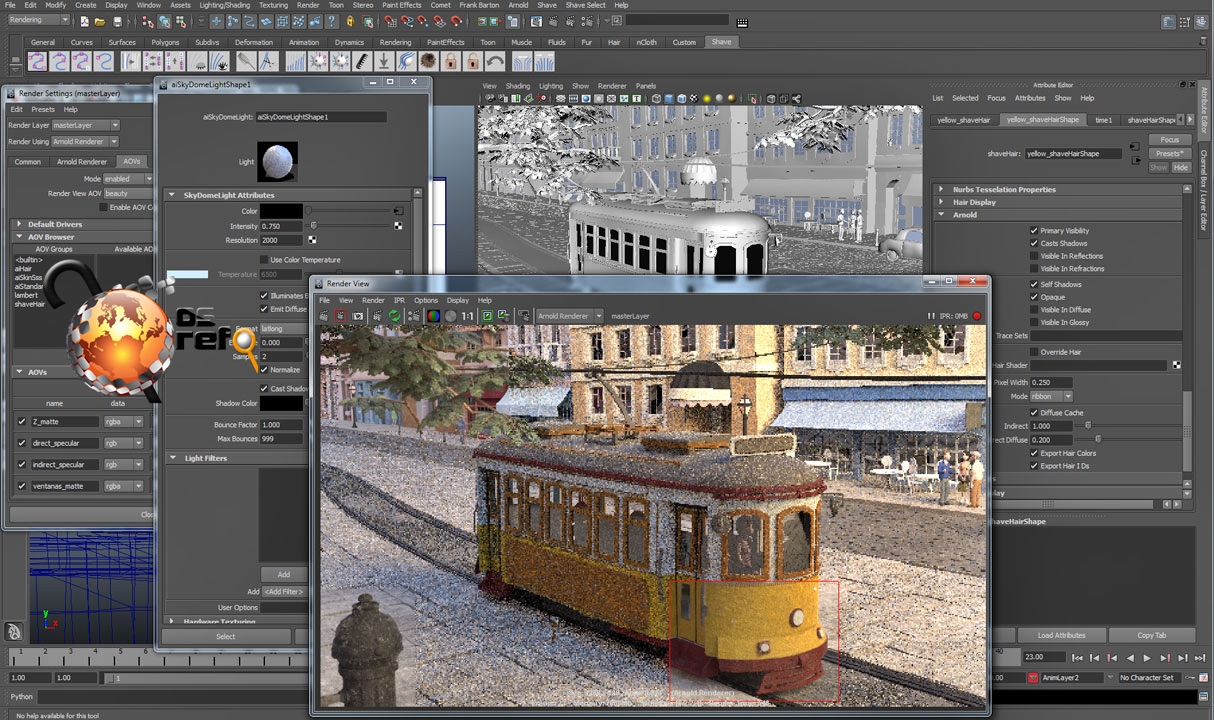Open the Paint Effects menu
This screenshot has height=720, width=1214.
(403, 5)
